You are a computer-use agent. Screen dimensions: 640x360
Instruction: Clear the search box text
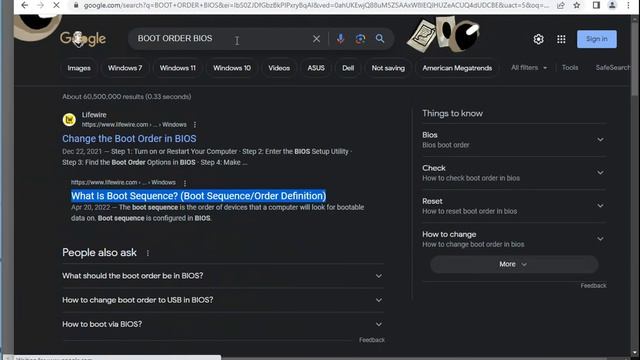(x=316, y=39)
